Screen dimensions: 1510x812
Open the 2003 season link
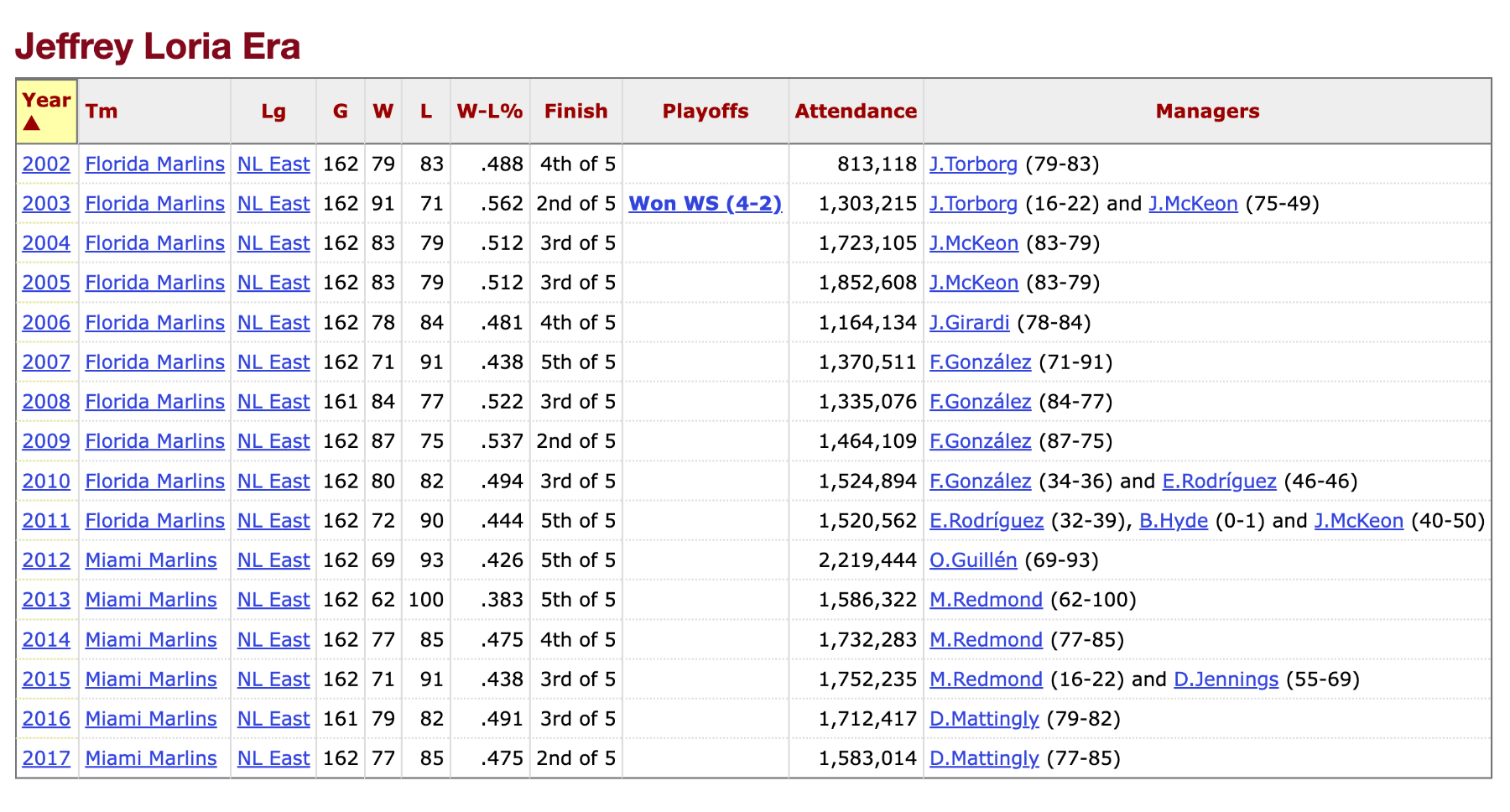click(x=46, y=204)
